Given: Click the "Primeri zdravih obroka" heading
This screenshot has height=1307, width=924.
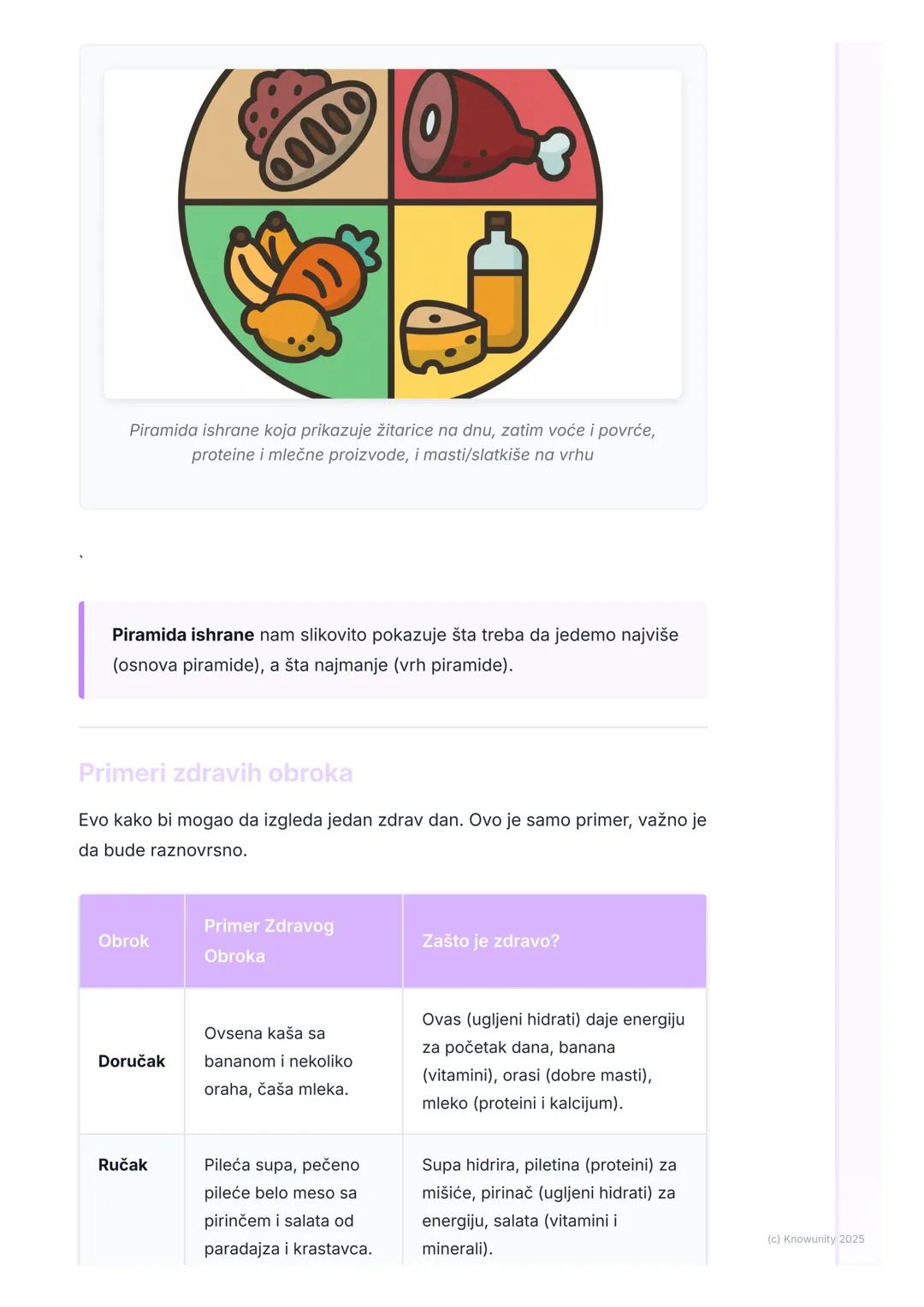Looking at the screenshot, I should pyautogui.click(x=216, y=772).
